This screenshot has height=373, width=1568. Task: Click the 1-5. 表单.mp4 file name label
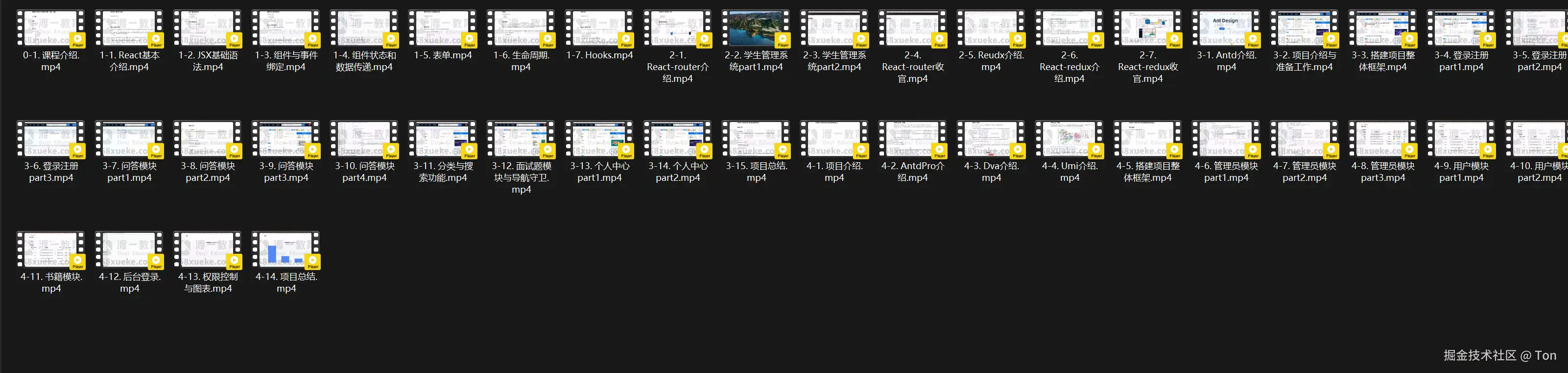(x=443, y=55)
